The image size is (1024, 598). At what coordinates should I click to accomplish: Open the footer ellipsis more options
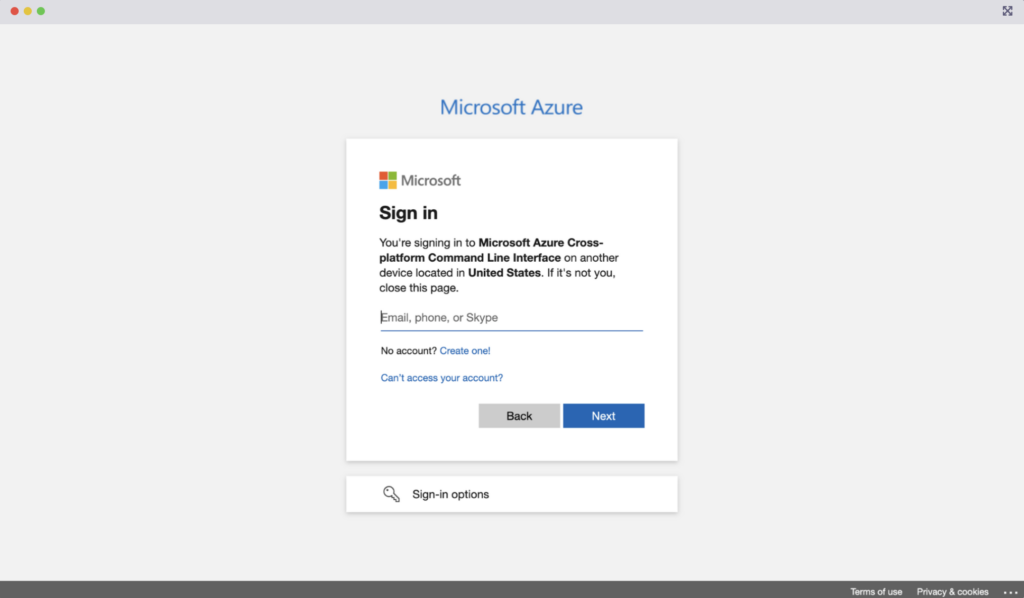[x=1010, y=592]
